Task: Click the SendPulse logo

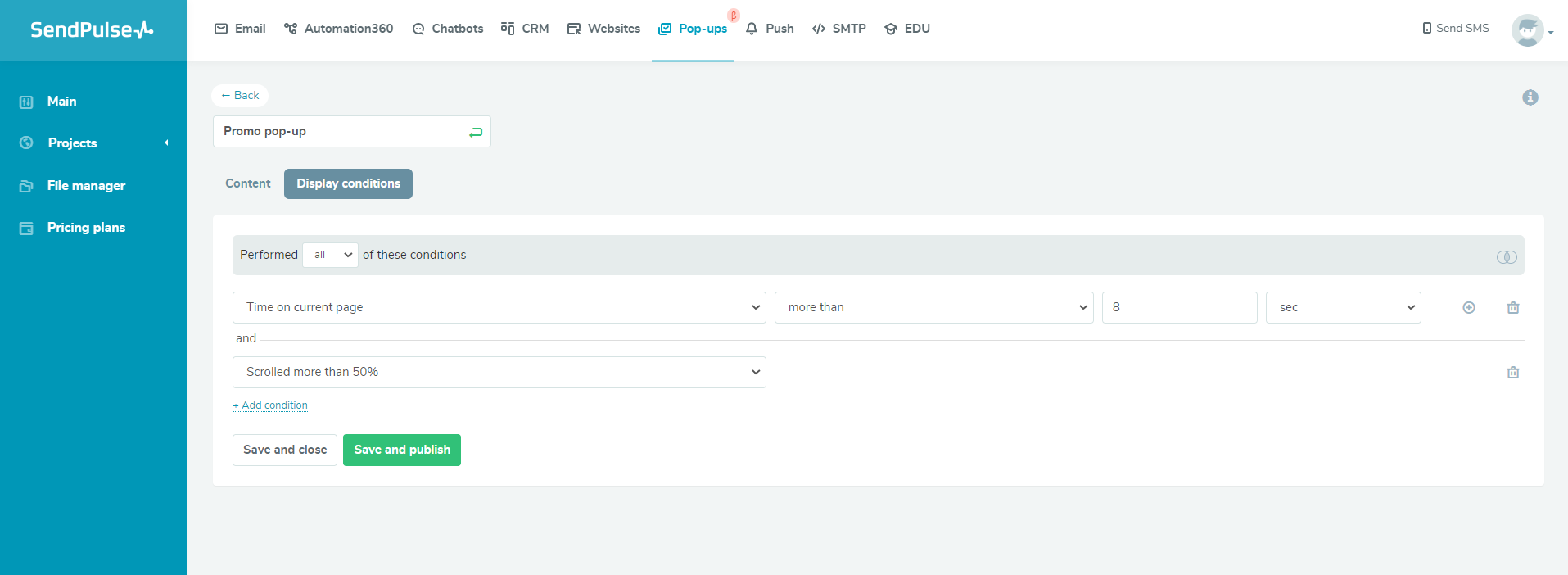Action: [92, 30]
